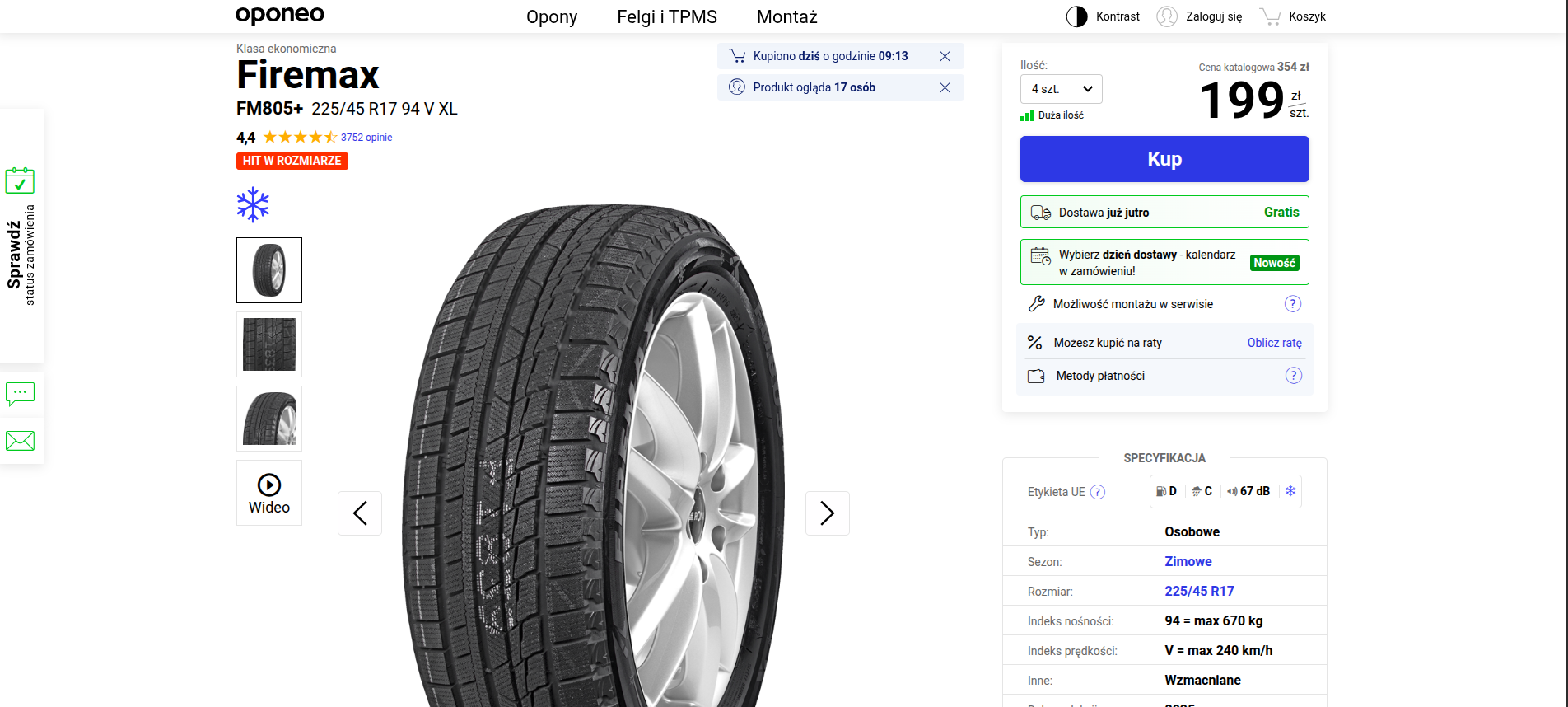
Task: Open the Opony menu
Action: 552,17
